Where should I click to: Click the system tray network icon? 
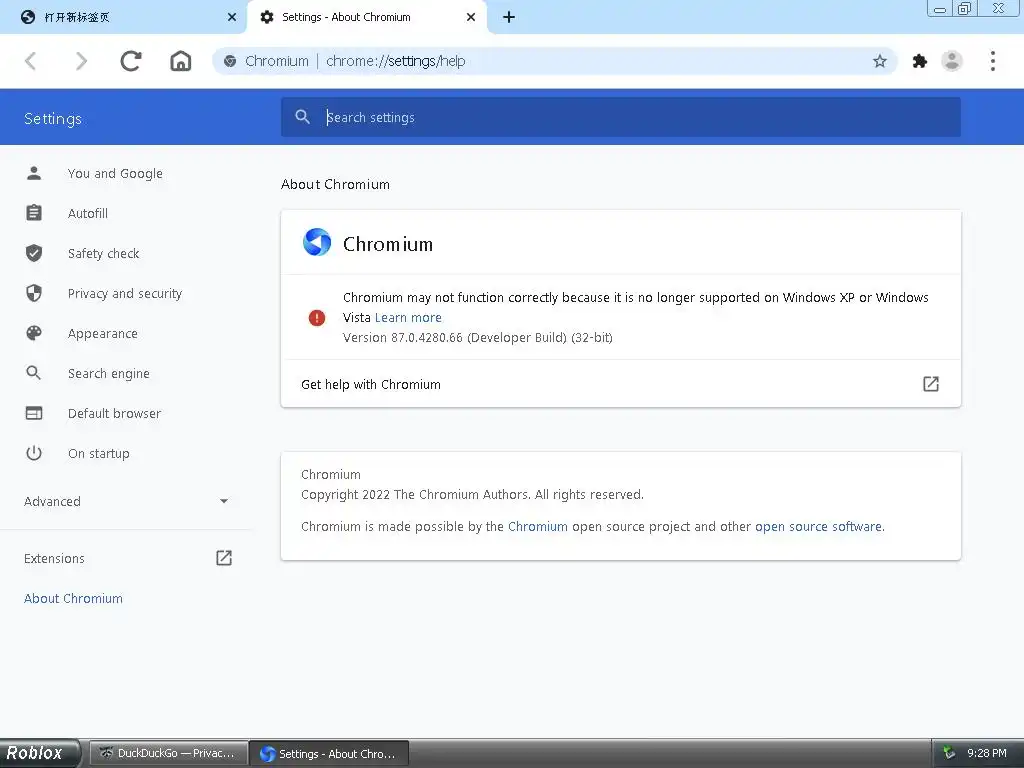(949, 754)
